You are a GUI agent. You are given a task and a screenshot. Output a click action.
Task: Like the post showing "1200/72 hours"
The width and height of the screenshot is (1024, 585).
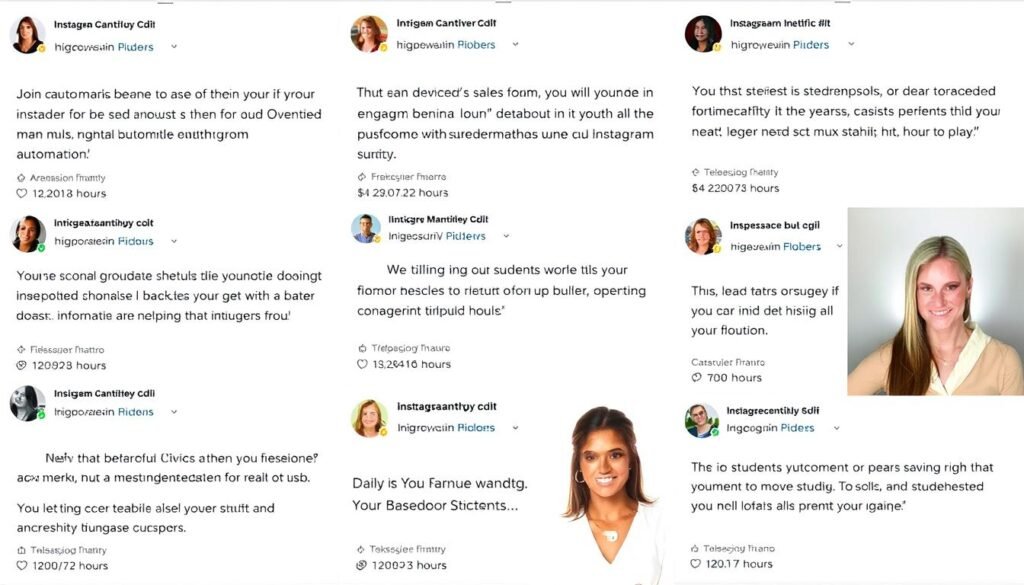(22, 565)
